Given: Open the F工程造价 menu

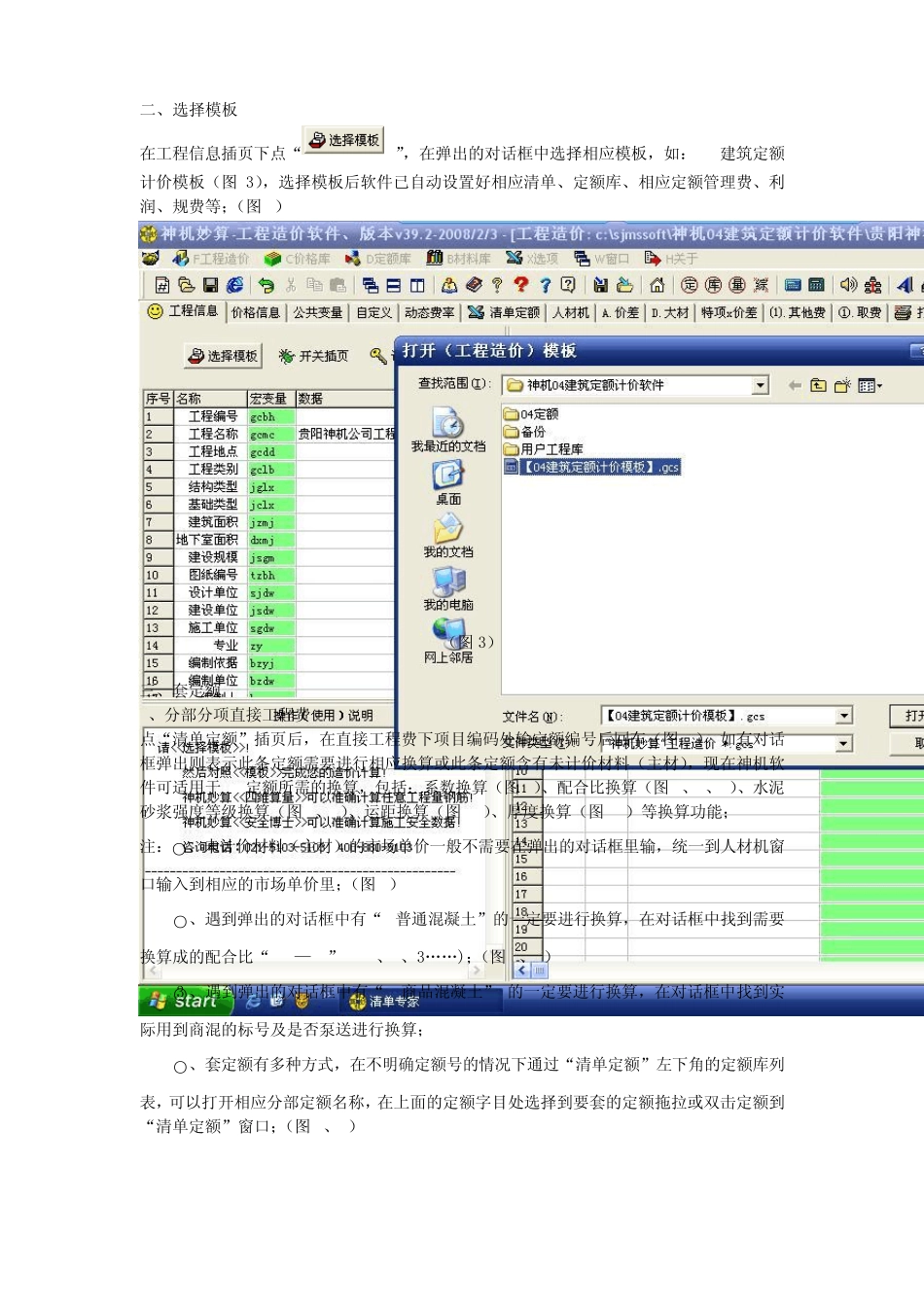Looking at the screenshot, I should pos(211,259).
